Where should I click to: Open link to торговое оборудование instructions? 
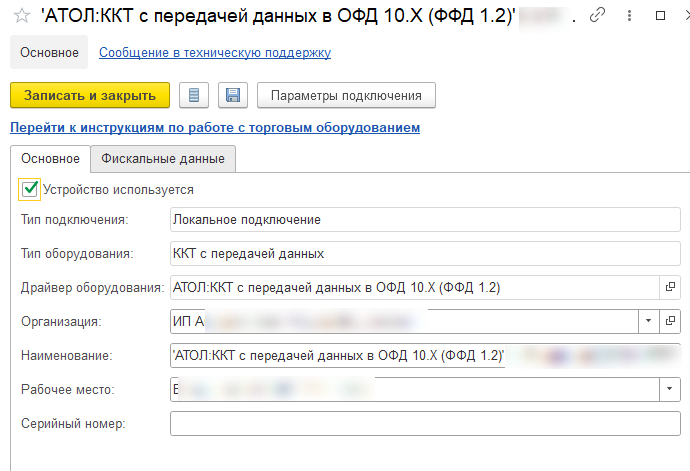tap(215, 128)
